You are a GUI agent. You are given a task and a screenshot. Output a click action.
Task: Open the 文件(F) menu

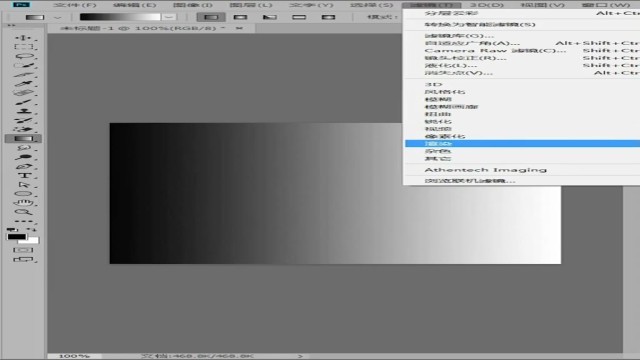(75, 5)
